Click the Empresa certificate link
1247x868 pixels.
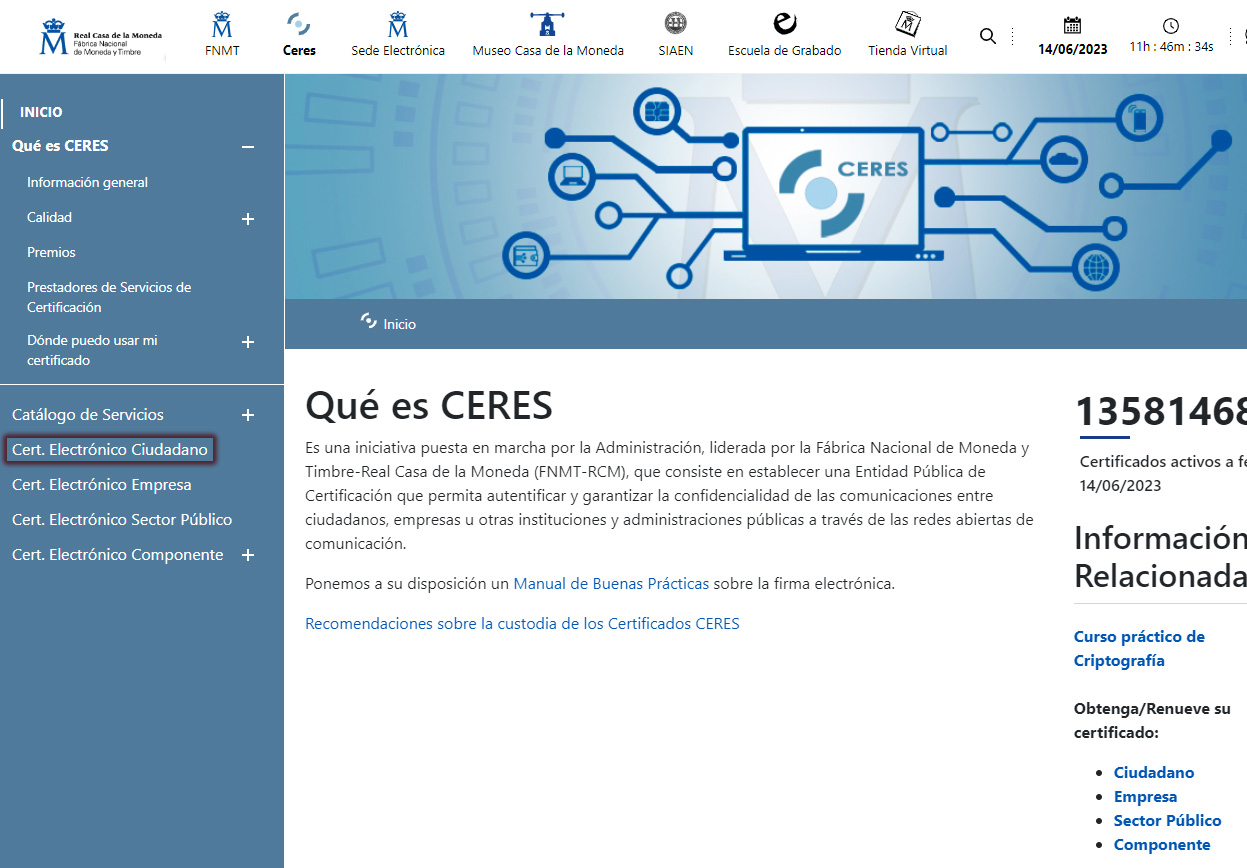[x=1145, y=797]
